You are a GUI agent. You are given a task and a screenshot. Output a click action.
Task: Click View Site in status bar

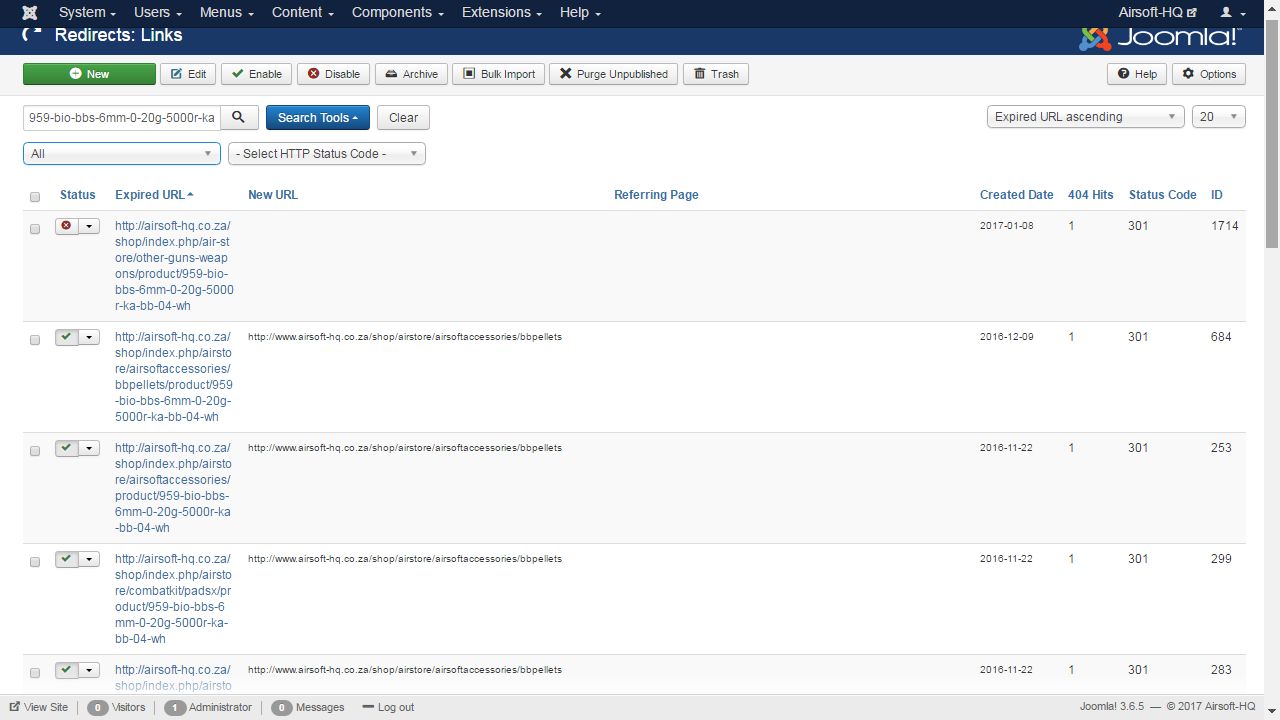pos(39,707)
